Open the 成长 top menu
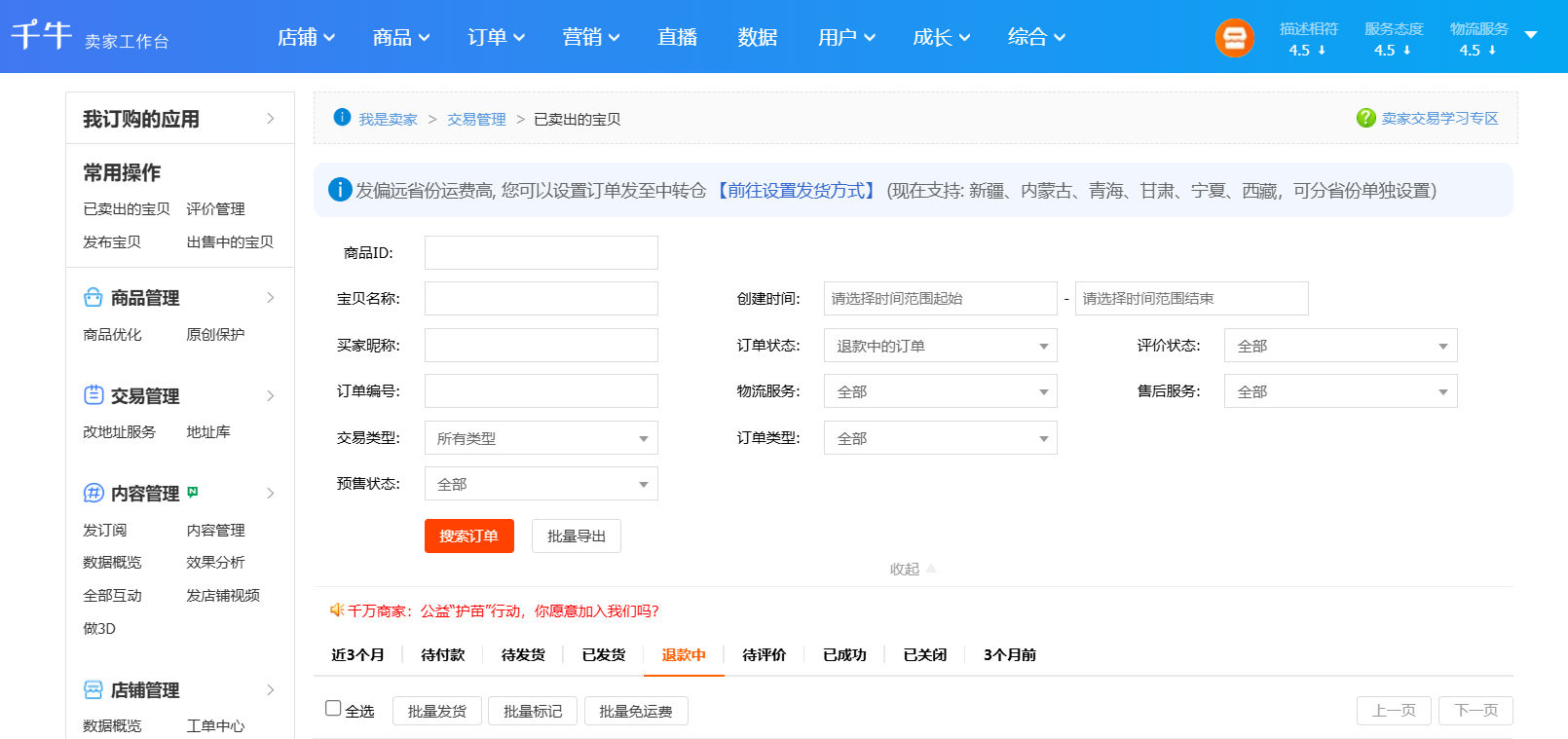The image size is (1568, 739). point(942,37)
